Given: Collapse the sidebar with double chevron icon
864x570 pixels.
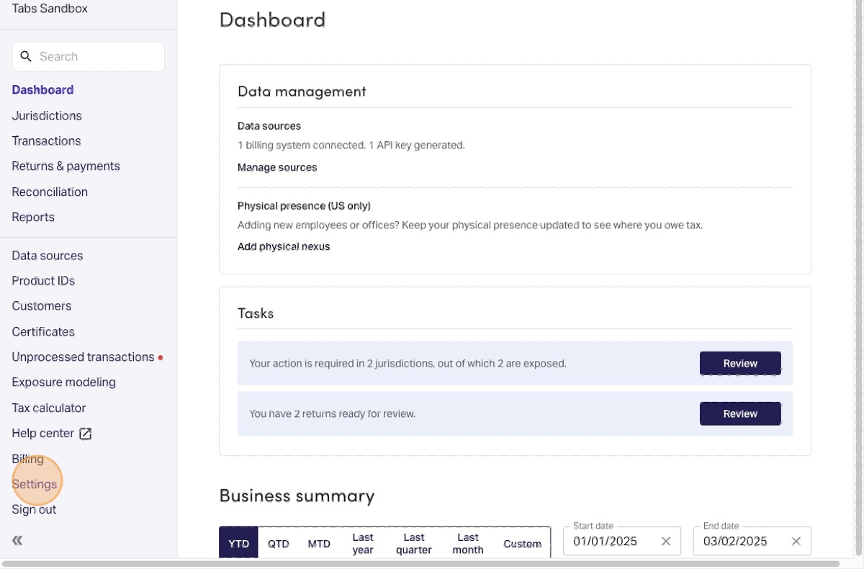Looking at the screenshot, I should click(x=17, y=541).
